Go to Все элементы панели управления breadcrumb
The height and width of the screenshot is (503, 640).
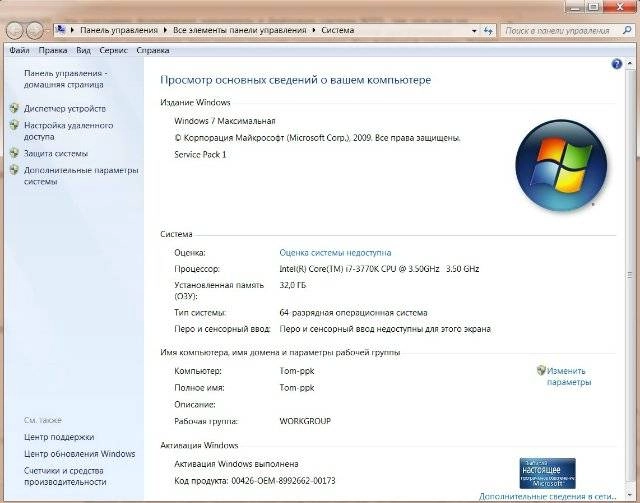click(x=240, y=30)
